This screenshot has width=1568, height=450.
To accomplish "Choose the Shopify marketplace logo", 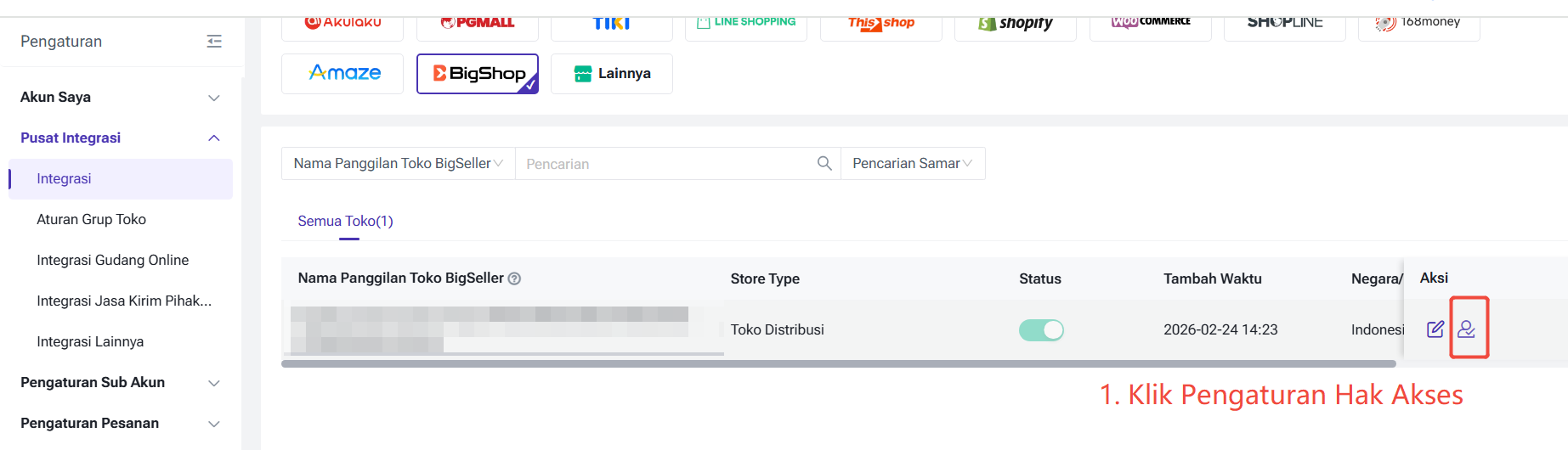I will pyautogui.click(x=1015, y=23).
